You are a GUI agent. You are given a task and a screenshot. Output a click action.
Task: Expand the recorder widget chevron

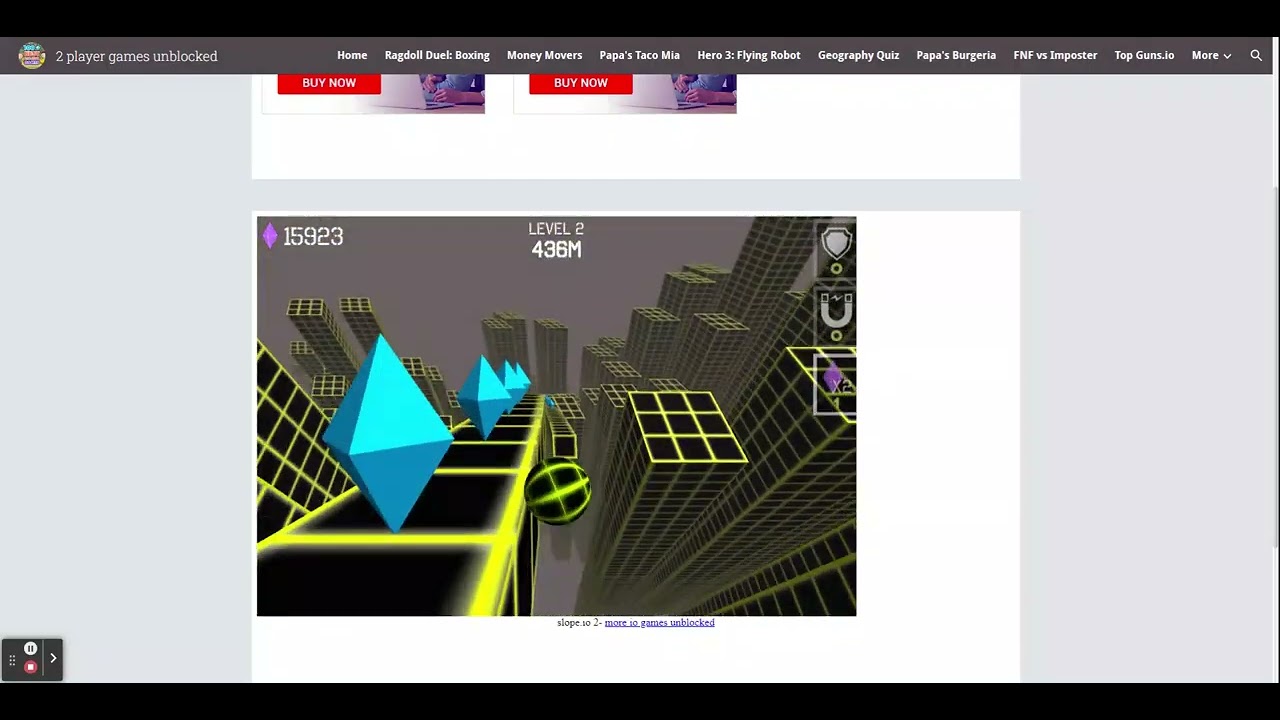[53, 658]
